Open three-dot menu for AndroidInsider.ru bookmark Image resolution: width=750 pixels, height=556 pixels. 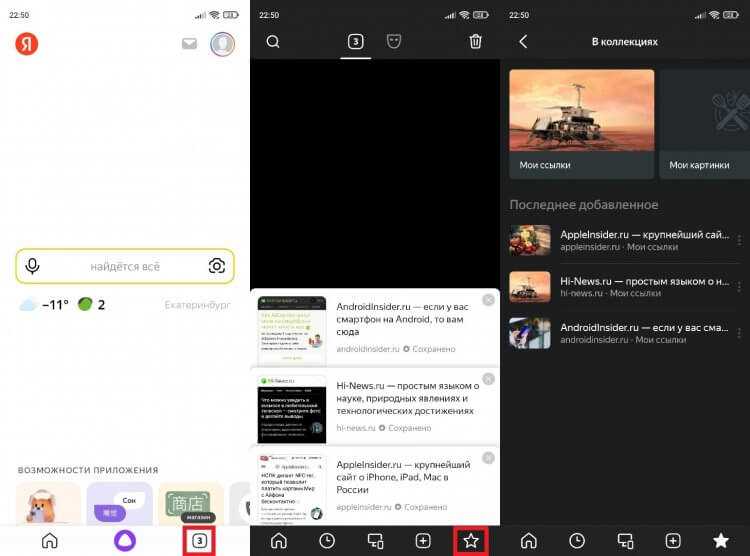739,332
